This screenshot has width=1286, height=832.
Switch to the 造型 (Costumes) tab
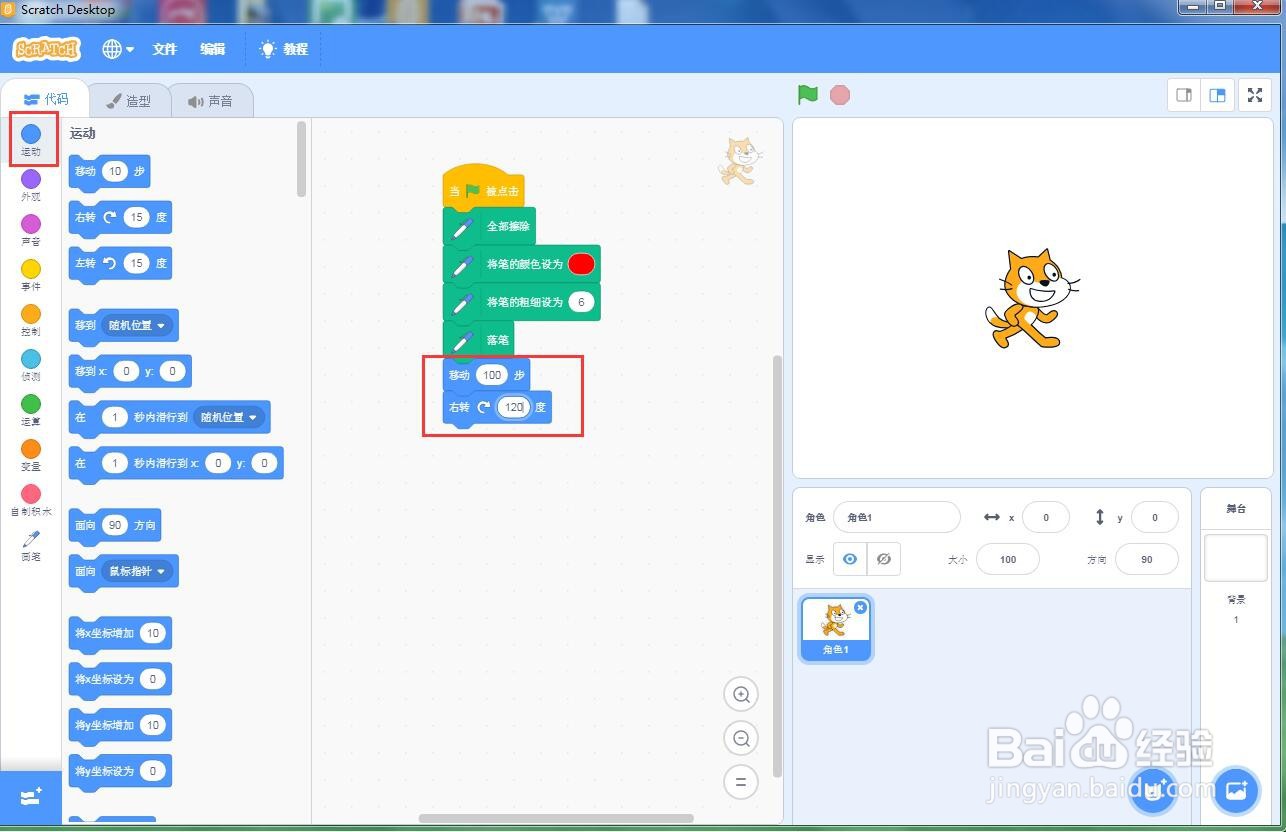click(130, 99)
